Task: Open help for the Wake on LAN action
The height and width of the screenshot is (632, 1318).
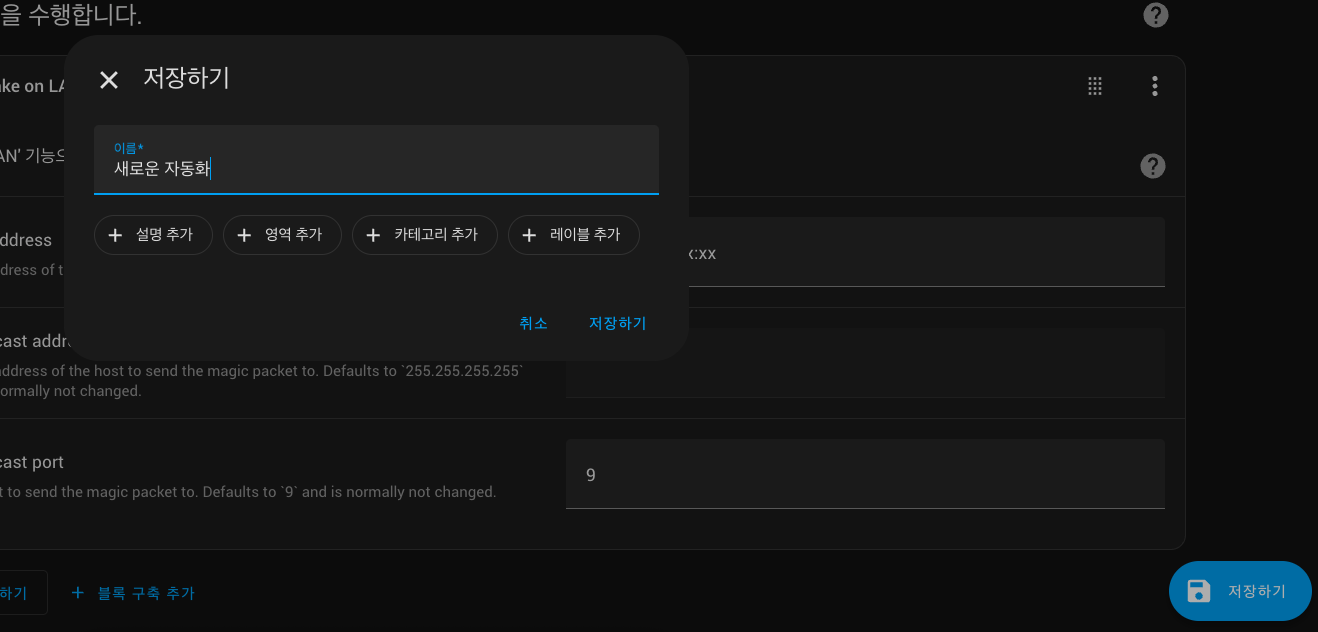Action: [1153, 166]
